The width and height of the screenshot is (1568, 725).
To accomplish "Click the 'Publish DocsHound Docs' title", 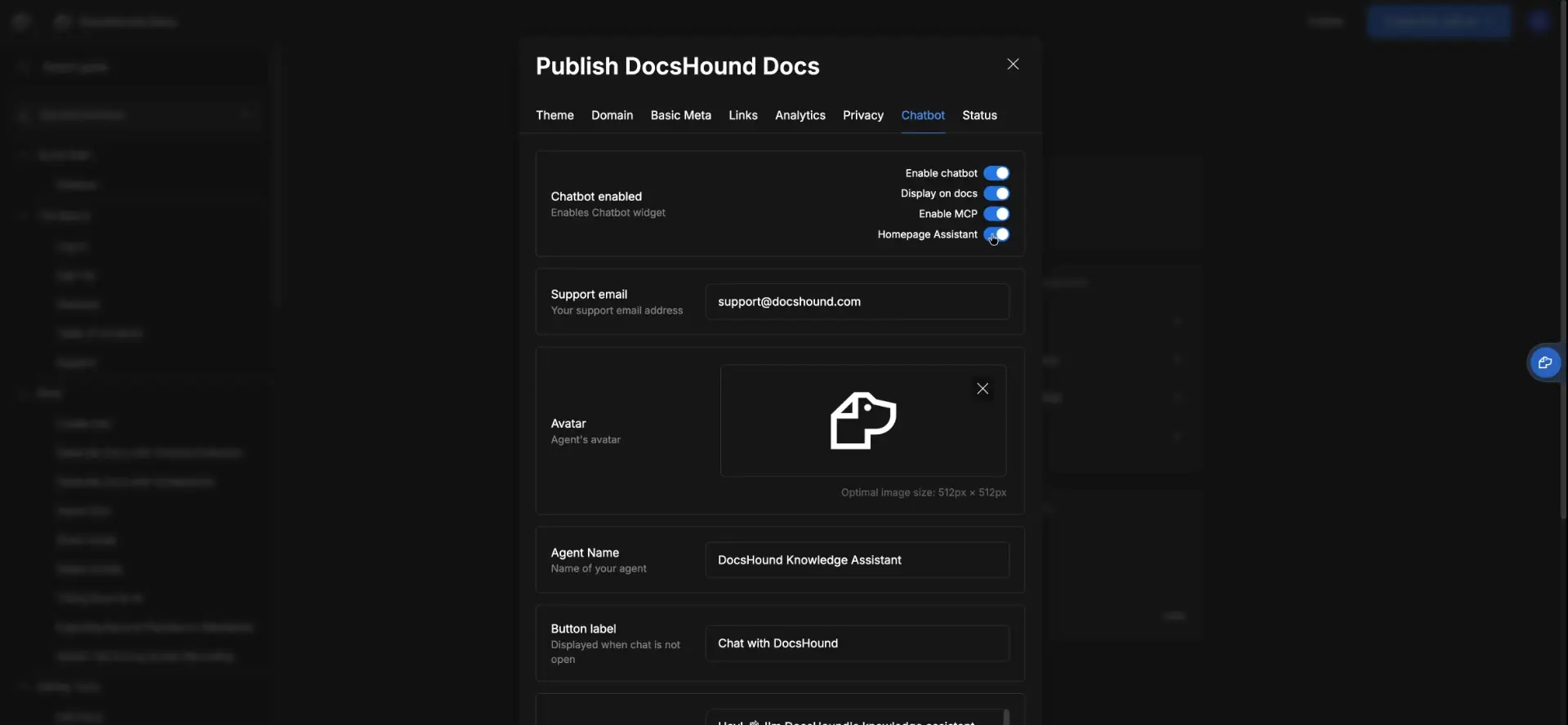I will 677,66.
